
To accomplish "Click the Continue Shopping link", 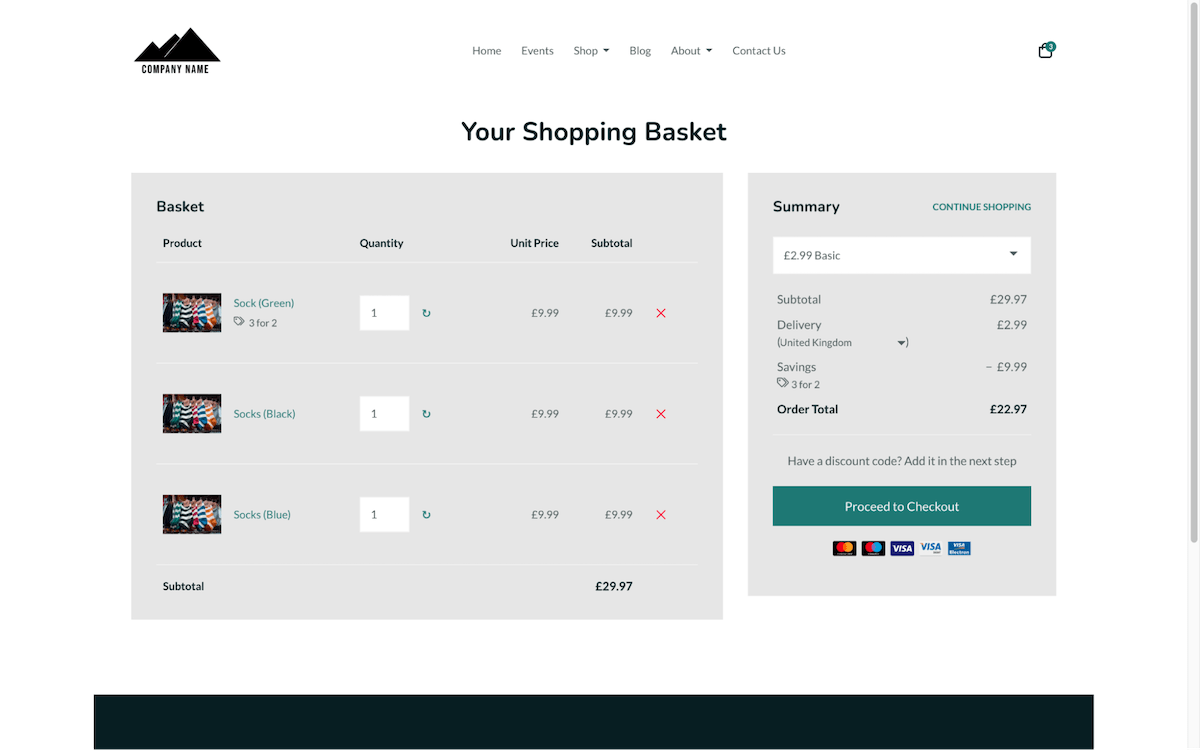I will pos(981,207).
